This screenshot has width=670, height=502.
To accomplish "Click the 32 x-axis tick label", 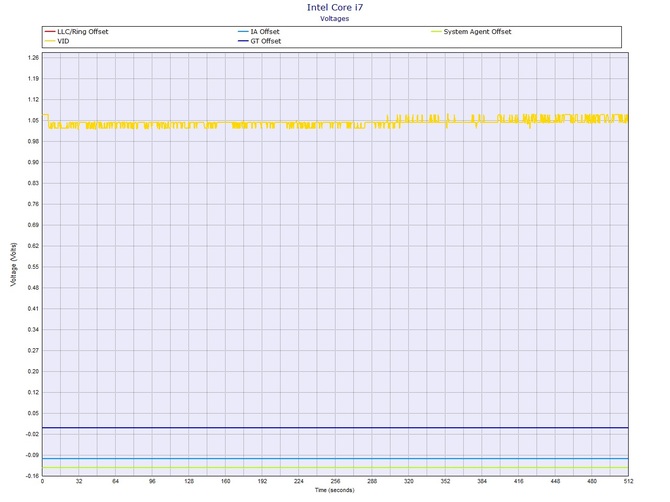I will 79,481.
